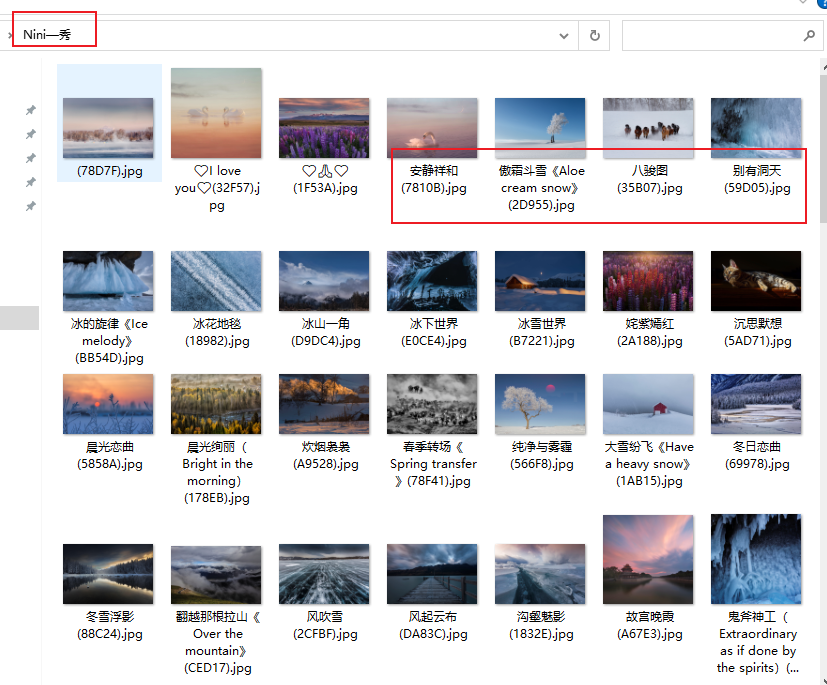Select the 冰下世界 (E0CE4).jpg image

(432, 281)
